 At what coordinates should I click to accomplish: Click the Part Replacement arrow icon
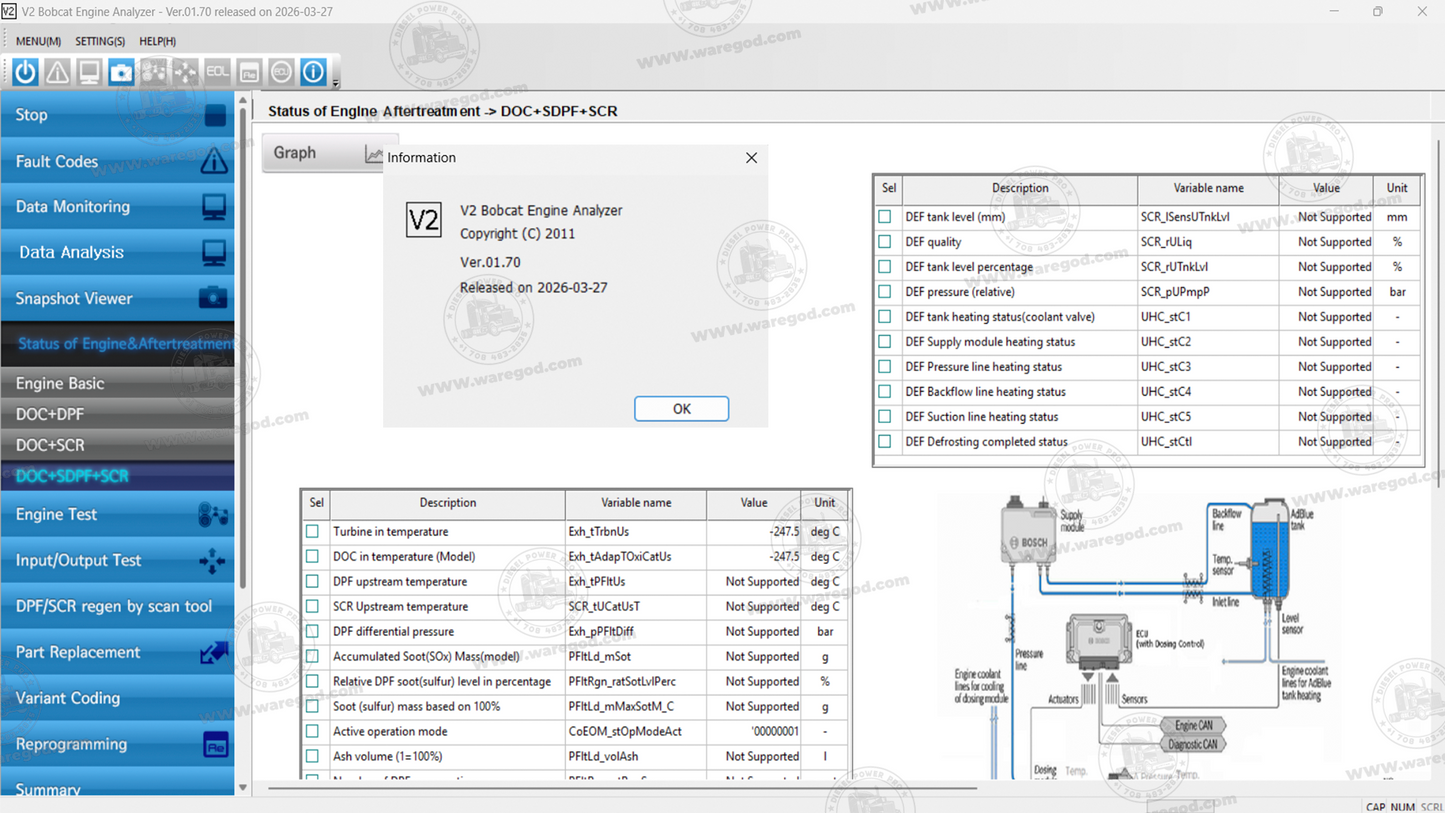pos(213,653)
